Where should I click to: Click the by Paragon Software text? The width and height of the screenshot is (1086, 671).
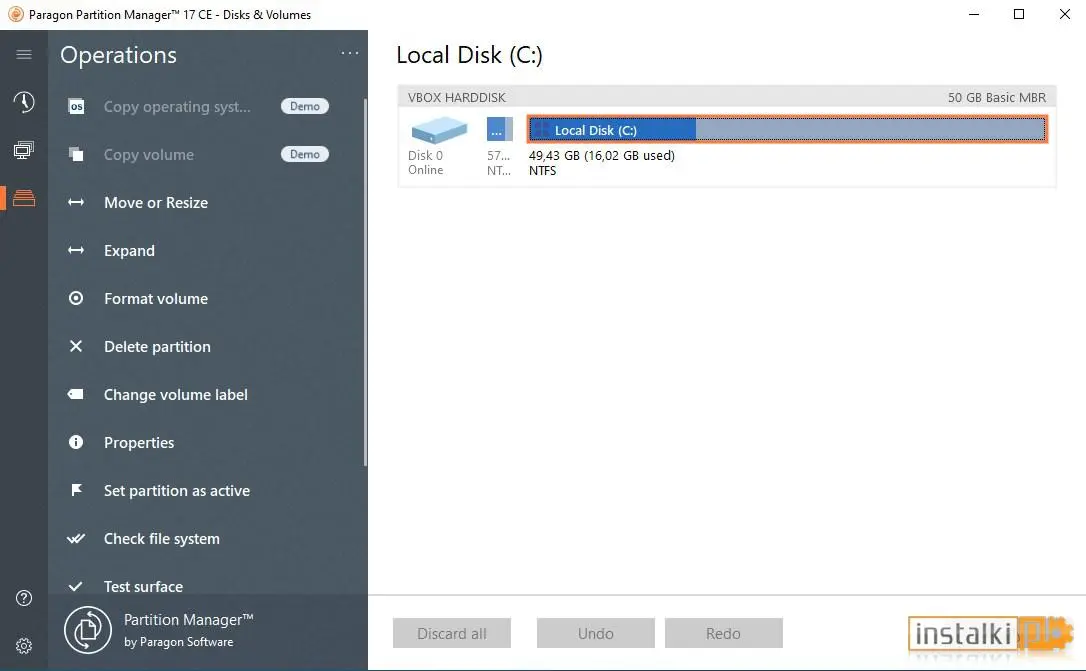tap(179, 642)
